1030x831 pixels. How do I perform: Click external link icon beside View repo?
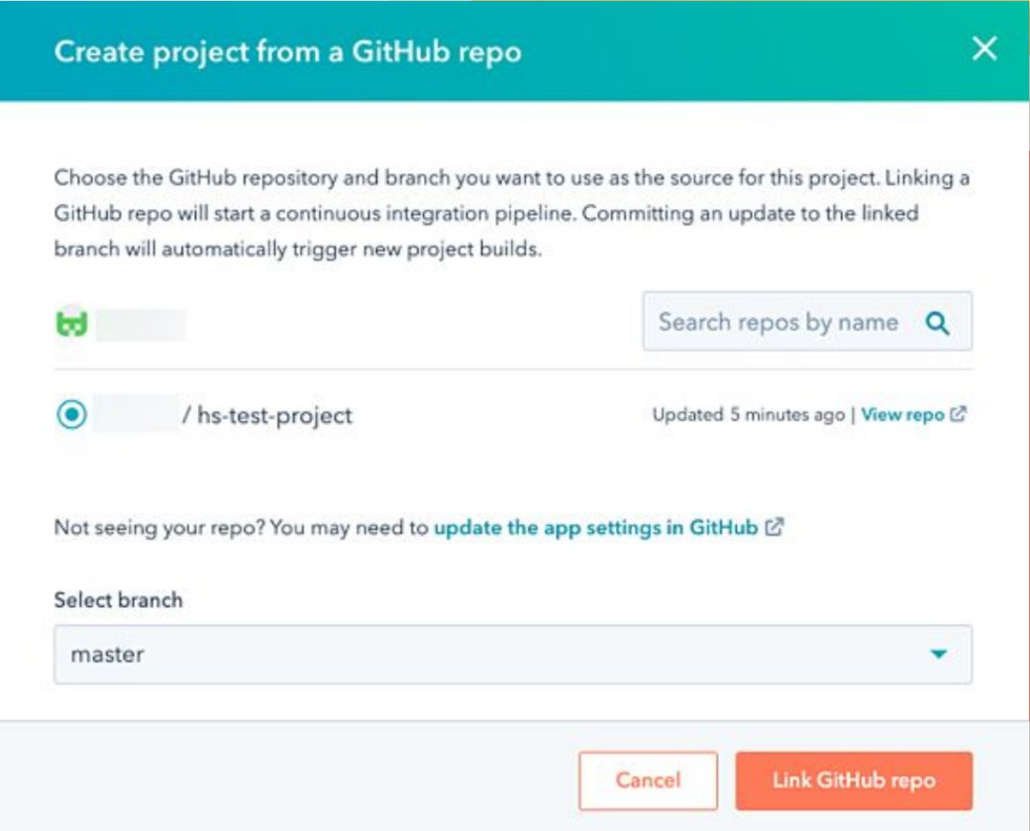pos(958,414)
